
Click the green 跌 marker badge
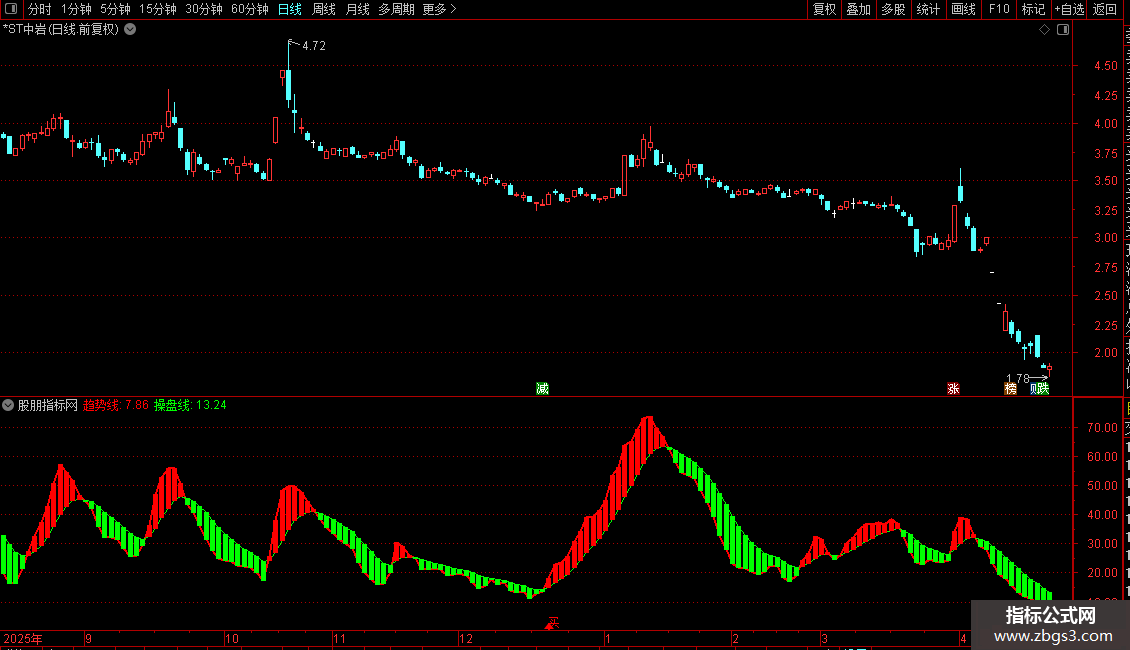coord(1043,388)
